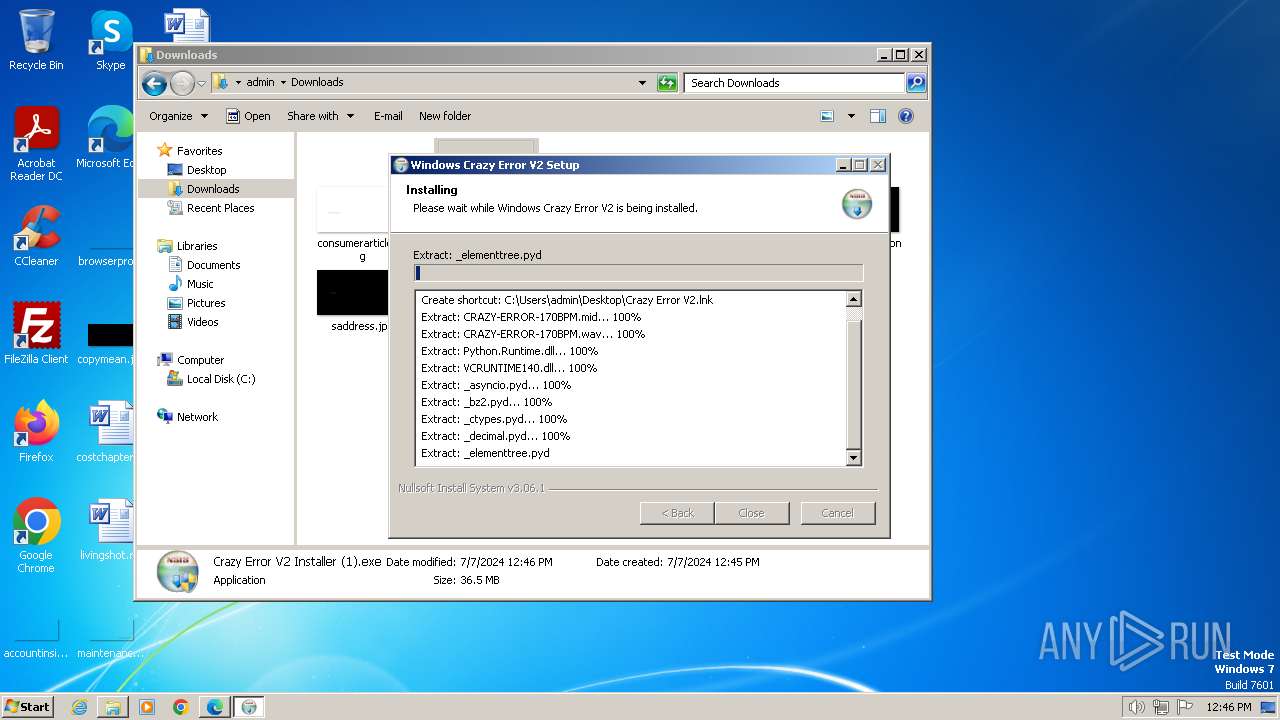Select Music library
The image size is (1280, 720).
point(200,284)
